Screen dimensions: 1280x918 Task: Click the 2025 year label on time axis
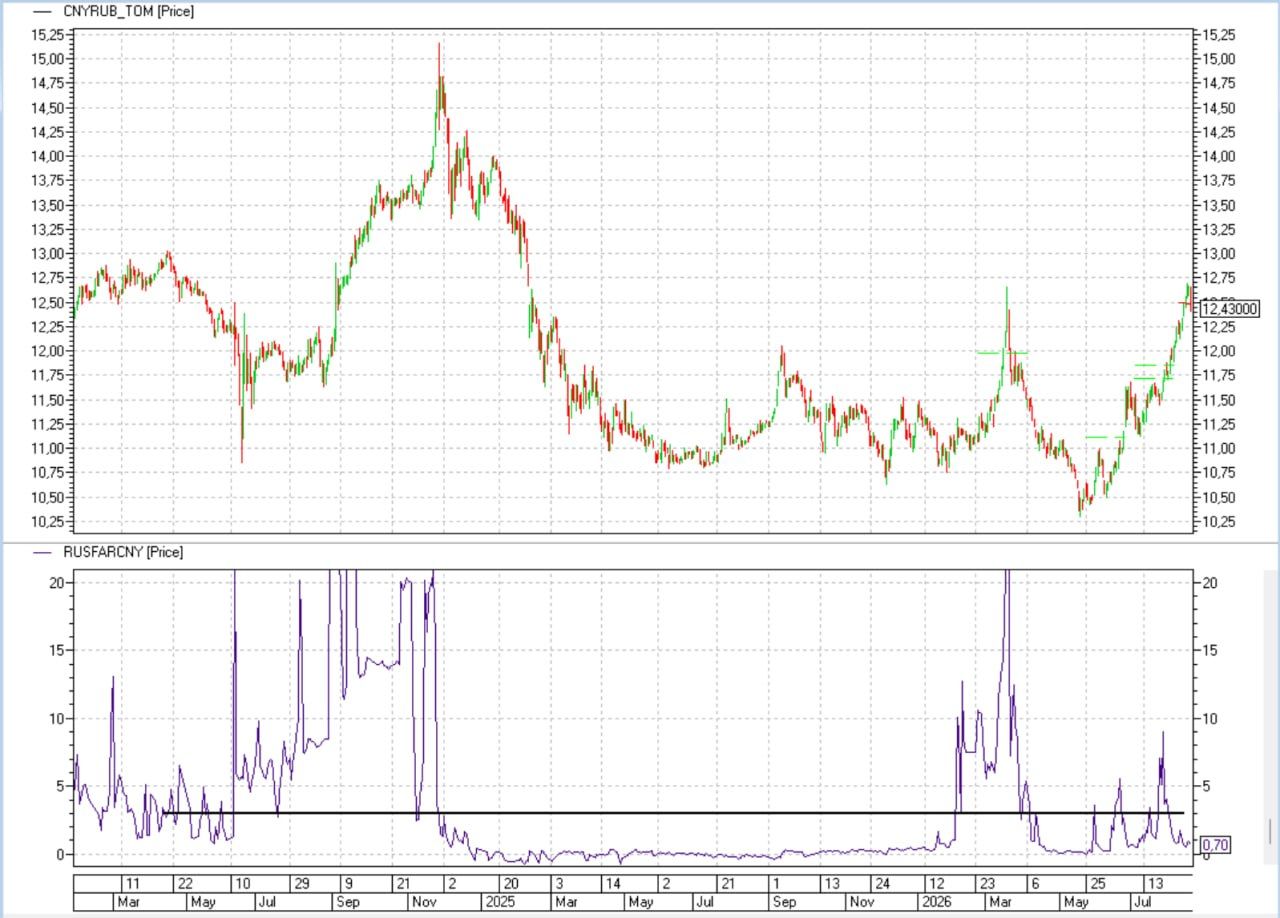(x=499, y=902)
